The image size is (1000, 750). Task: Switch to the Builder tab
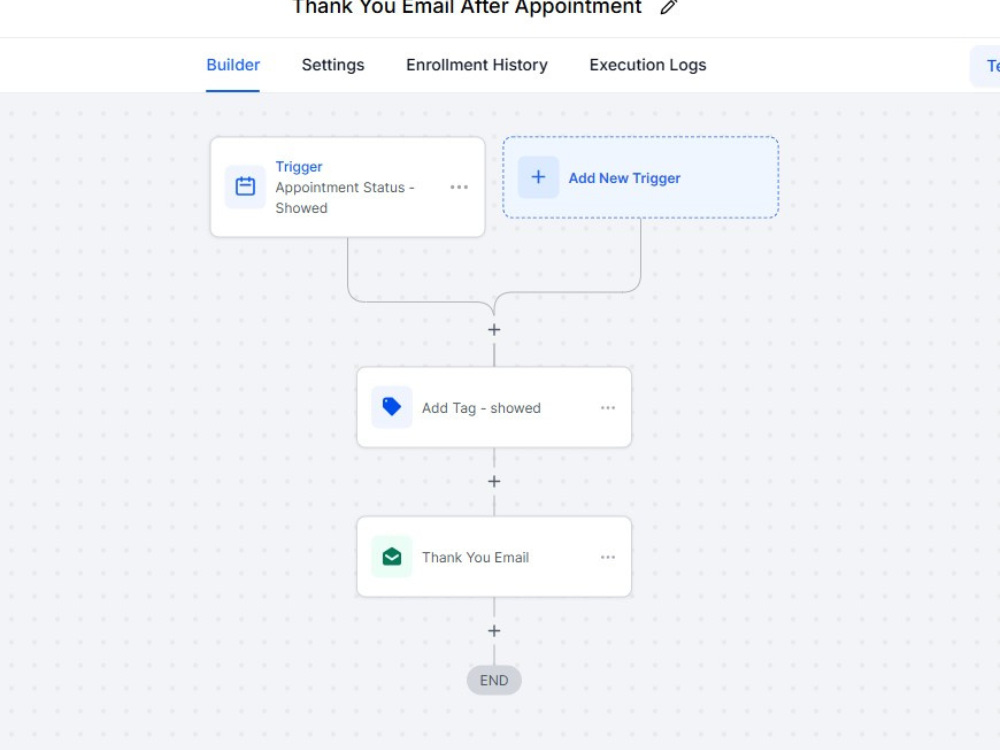coord(233,65)
